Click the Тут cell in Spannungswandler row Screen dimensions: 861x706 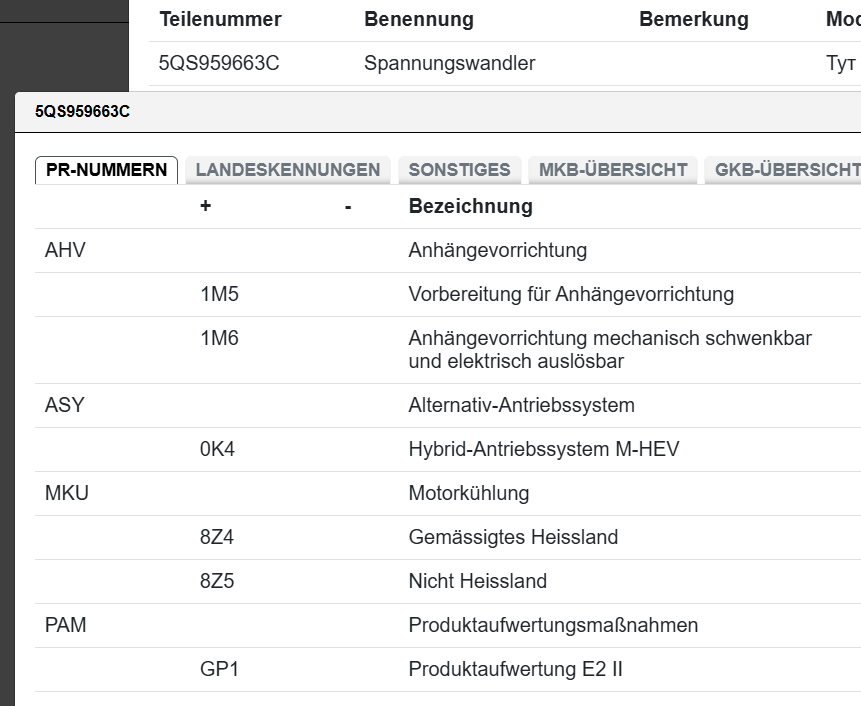coord(842,63)
